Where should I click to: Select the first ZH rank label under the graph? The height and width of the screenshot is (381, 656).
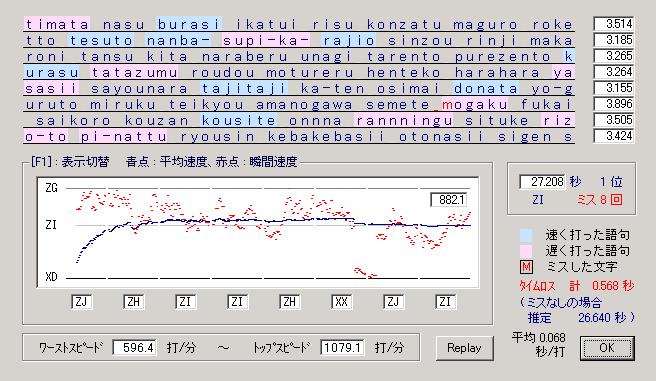point(133,302)
